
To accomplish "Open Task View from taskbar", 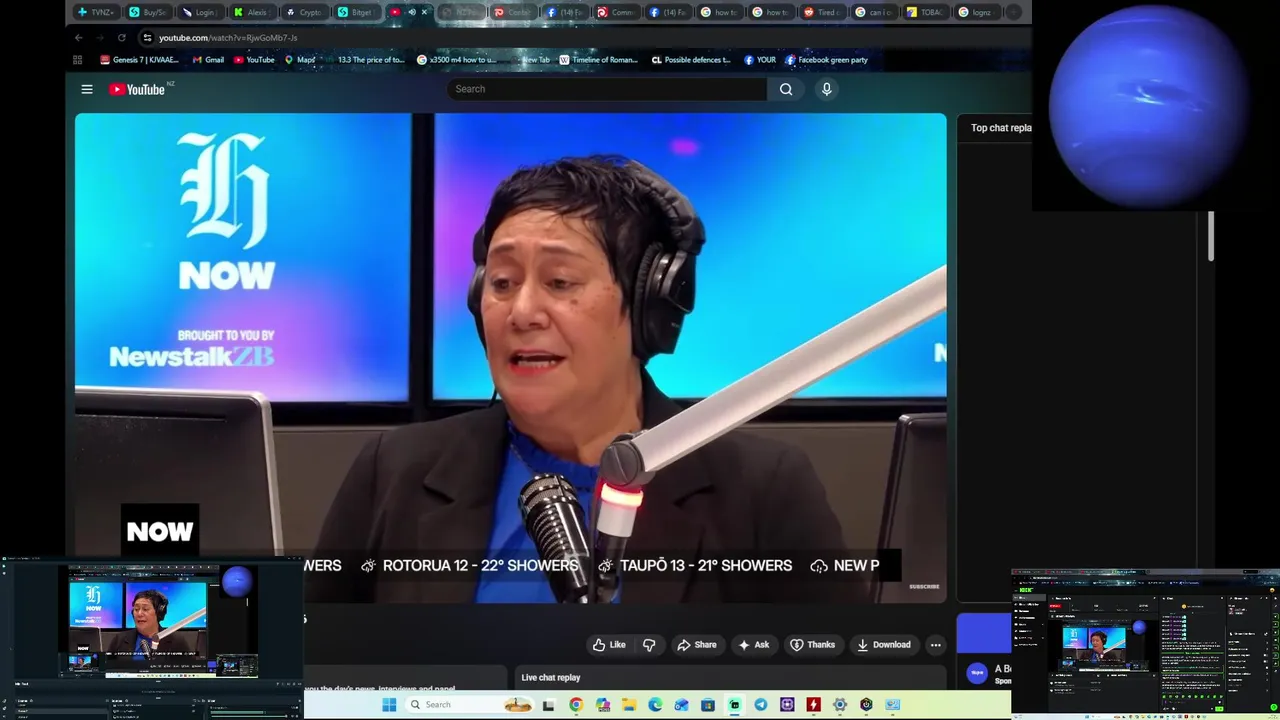I will click(x=548, y=705).
